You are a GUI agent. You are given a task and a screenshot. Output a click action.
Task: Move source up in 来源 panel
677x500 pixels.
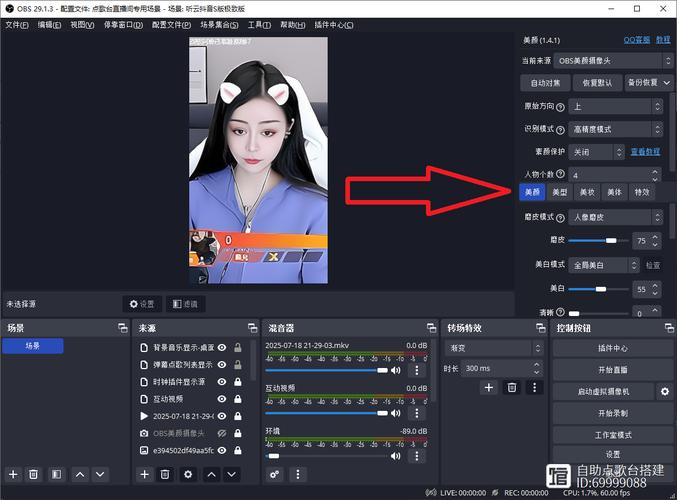click(211, 475)
